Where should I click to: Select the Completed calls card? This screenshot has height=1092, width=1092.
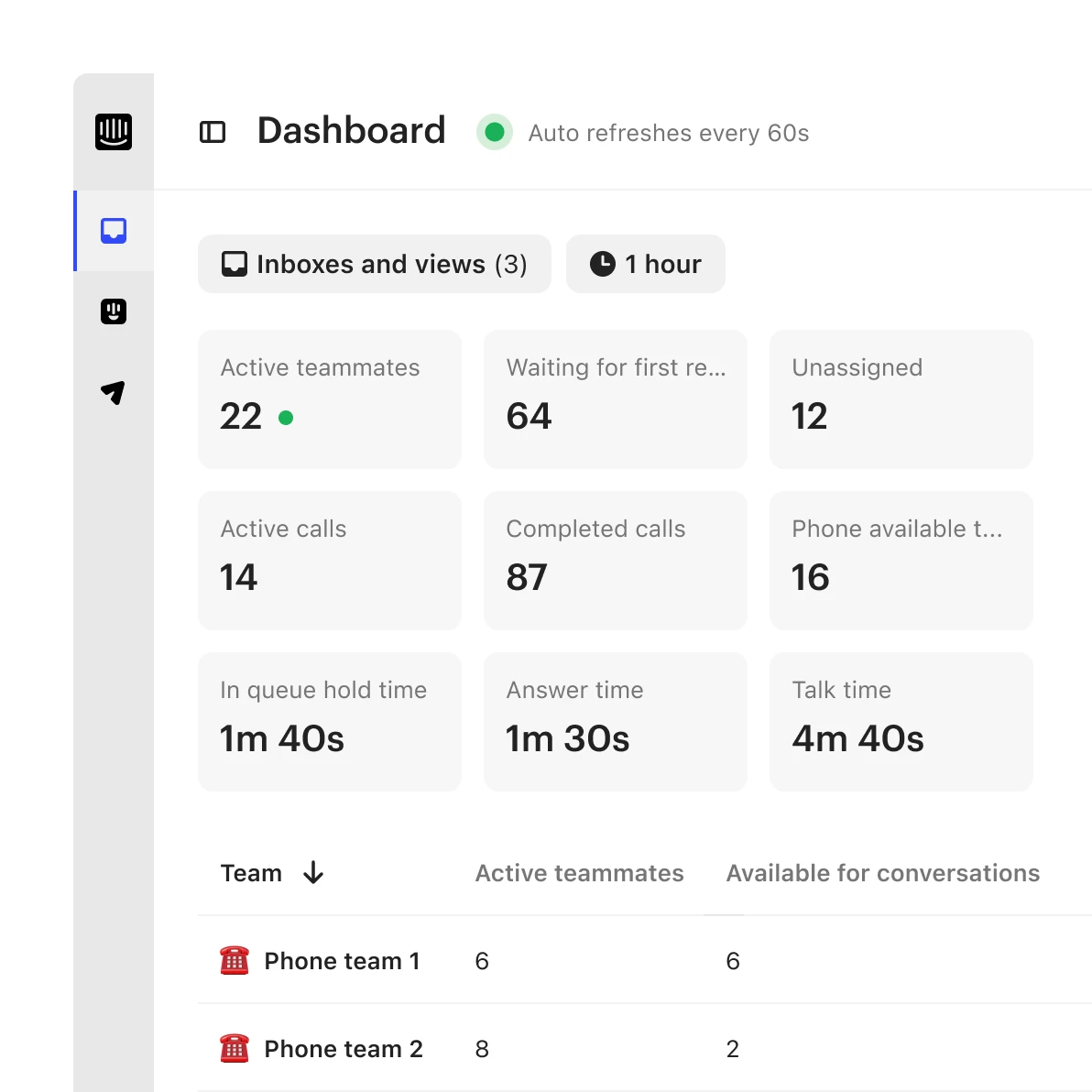[x=616, y=561]
